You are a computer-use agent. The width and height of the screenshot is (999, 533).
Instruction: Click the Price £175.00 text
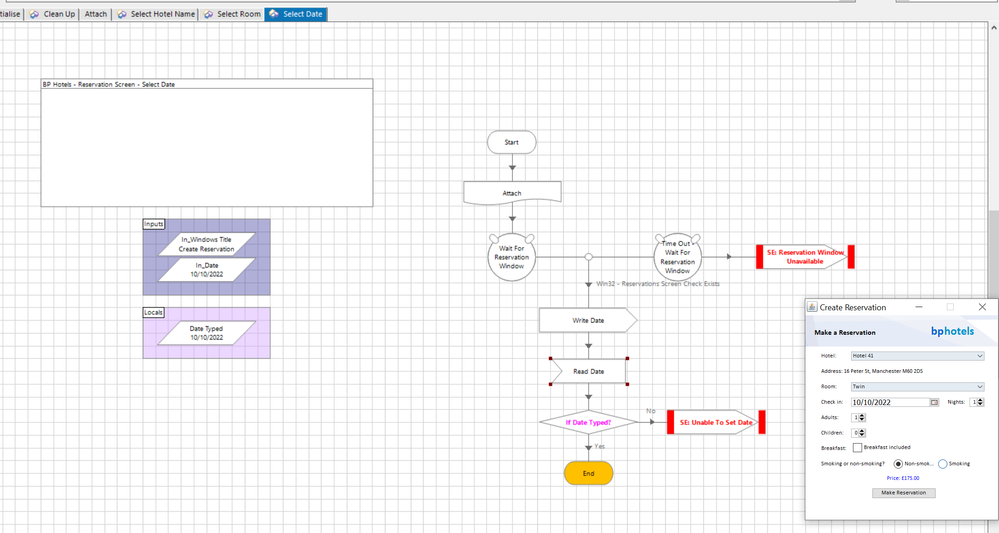click(903, 478)
